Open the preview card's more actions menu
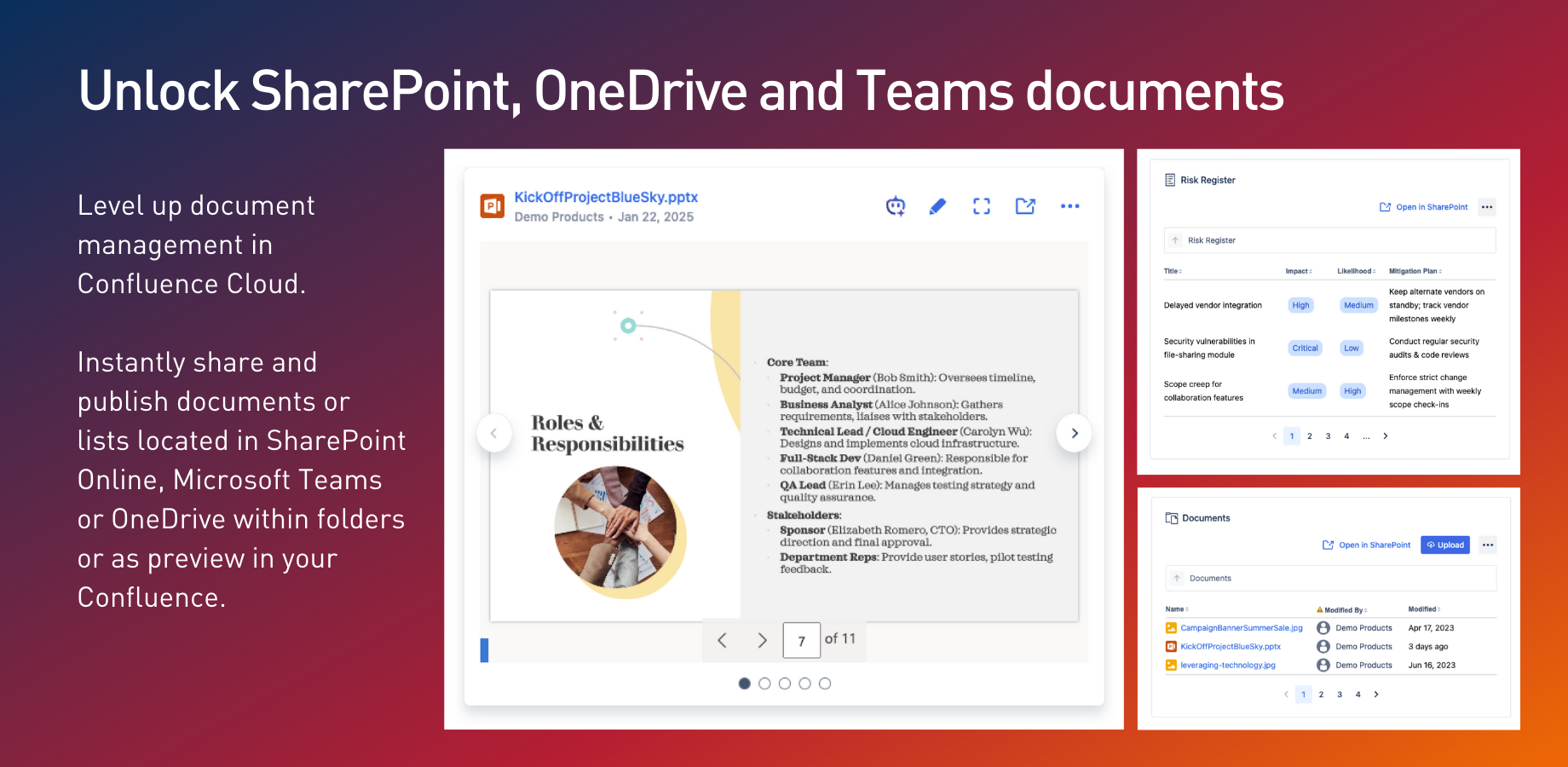The image size is (1568, 767). pos(1069,205)
